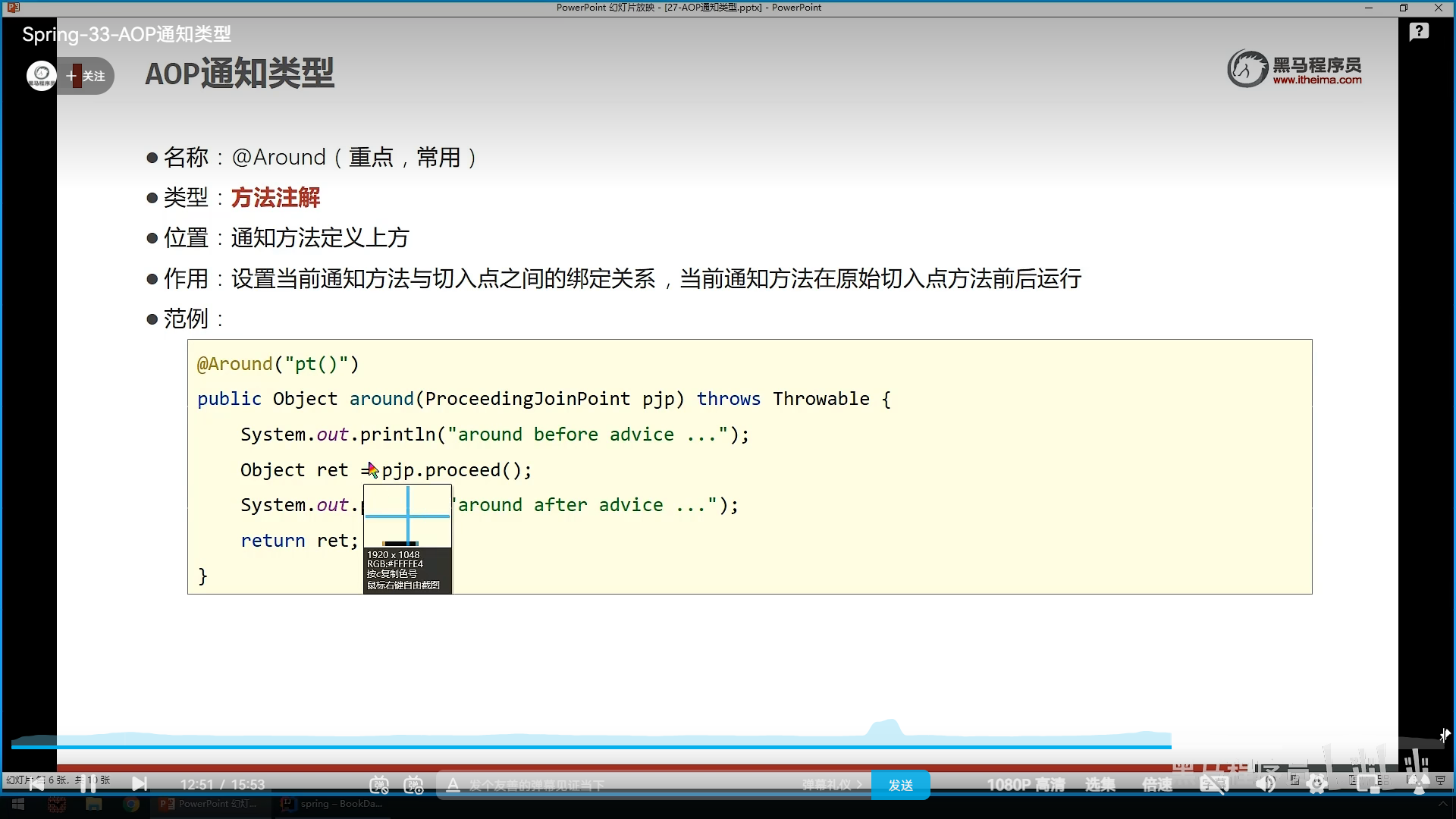The height and width of the screenshot is (819, 1456).
Task: Click the help question mark icon
Action: pyautogui.click(x=1419, y=32)
